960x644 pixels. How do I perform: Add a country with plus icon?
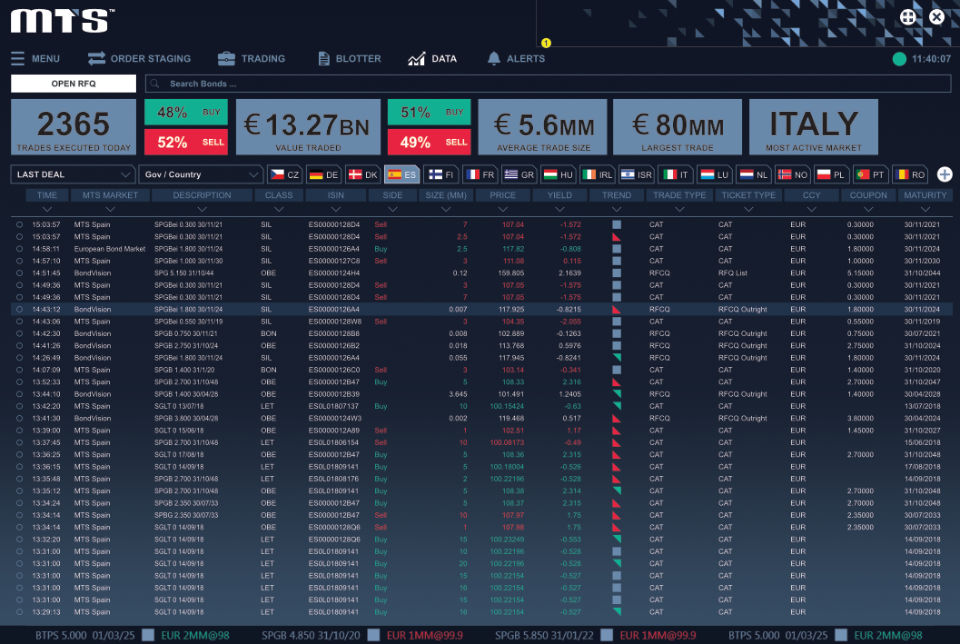[x=945, y=174]
